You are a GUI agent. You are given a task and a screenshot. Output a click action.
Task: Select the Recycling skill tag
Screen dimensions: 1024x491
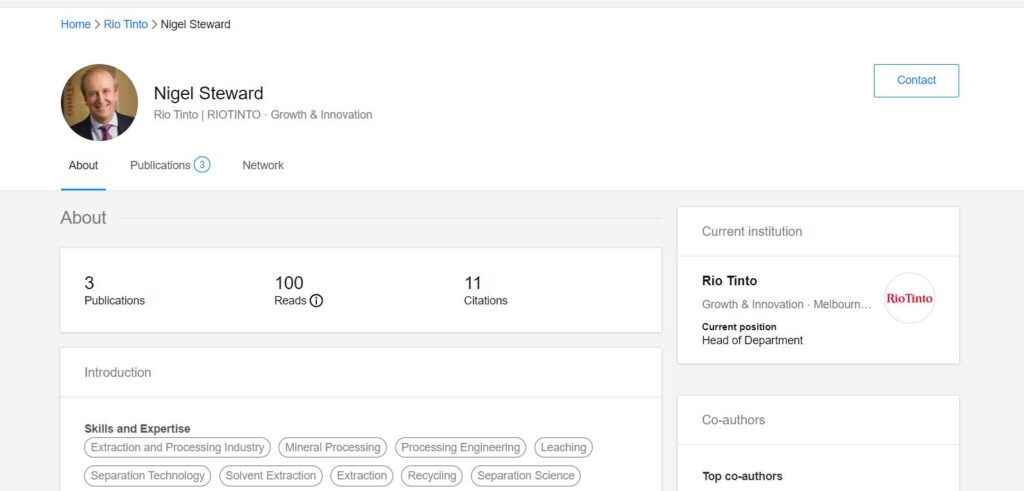(x=432, y=475)
